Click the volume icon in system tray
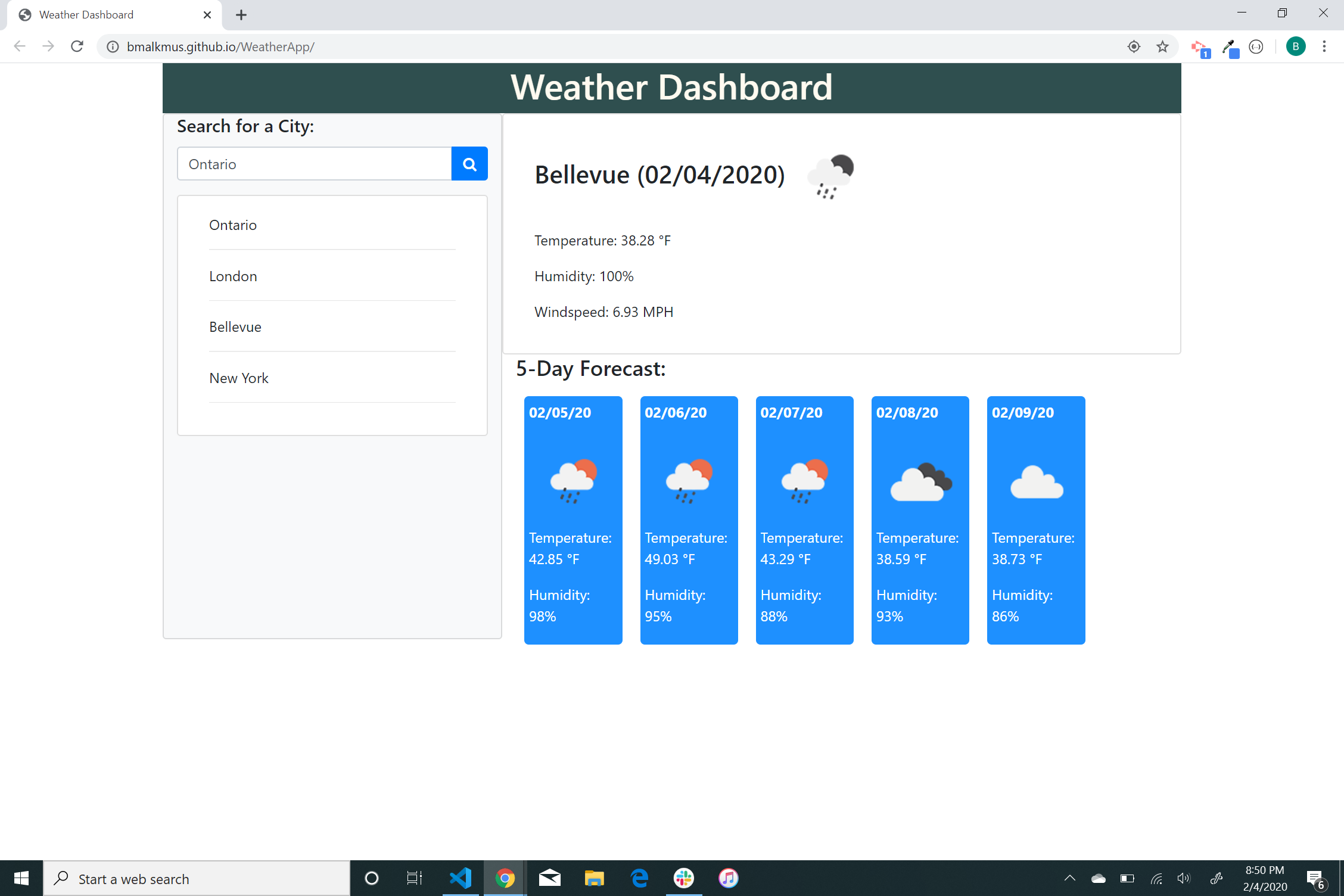The height and width of the screenshot is (896, 1344). tap(1184, 878)
